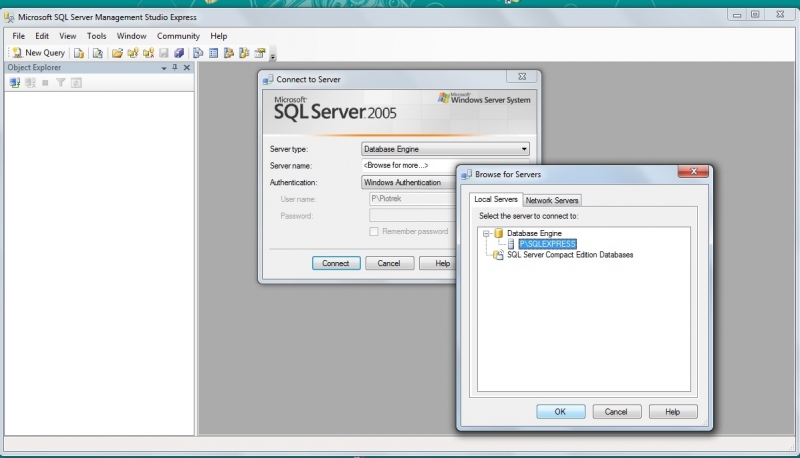Image resolution: width=800 pixels, height=458 pixels.
Task: Open the Edit menu
Action: pyautogui.click(x=42, y=36)
